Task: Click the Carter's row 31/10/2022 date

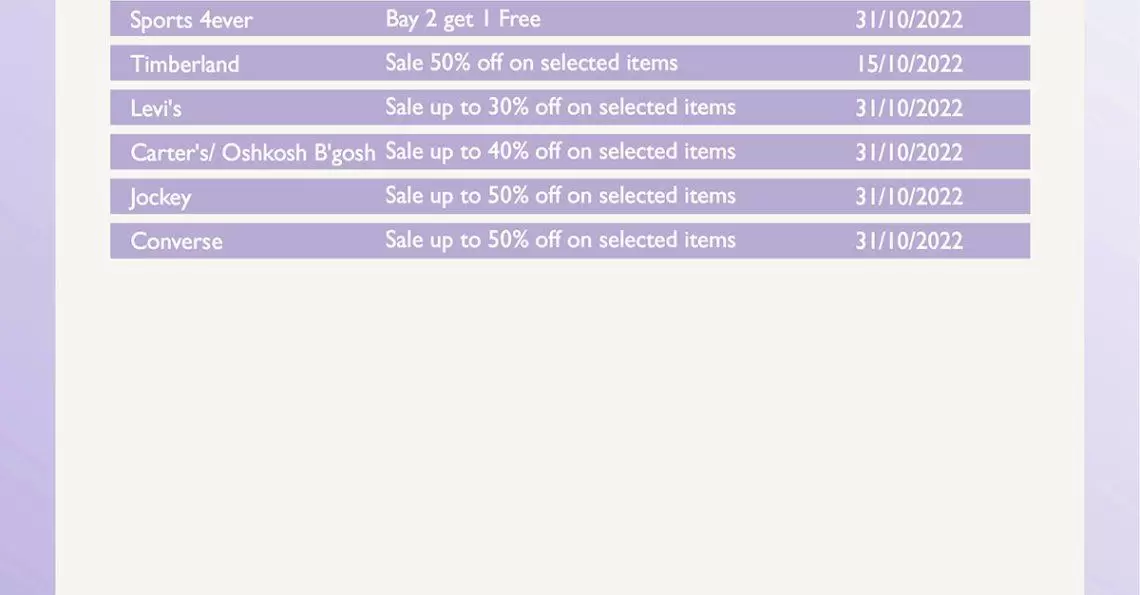Action: (909, 153)
